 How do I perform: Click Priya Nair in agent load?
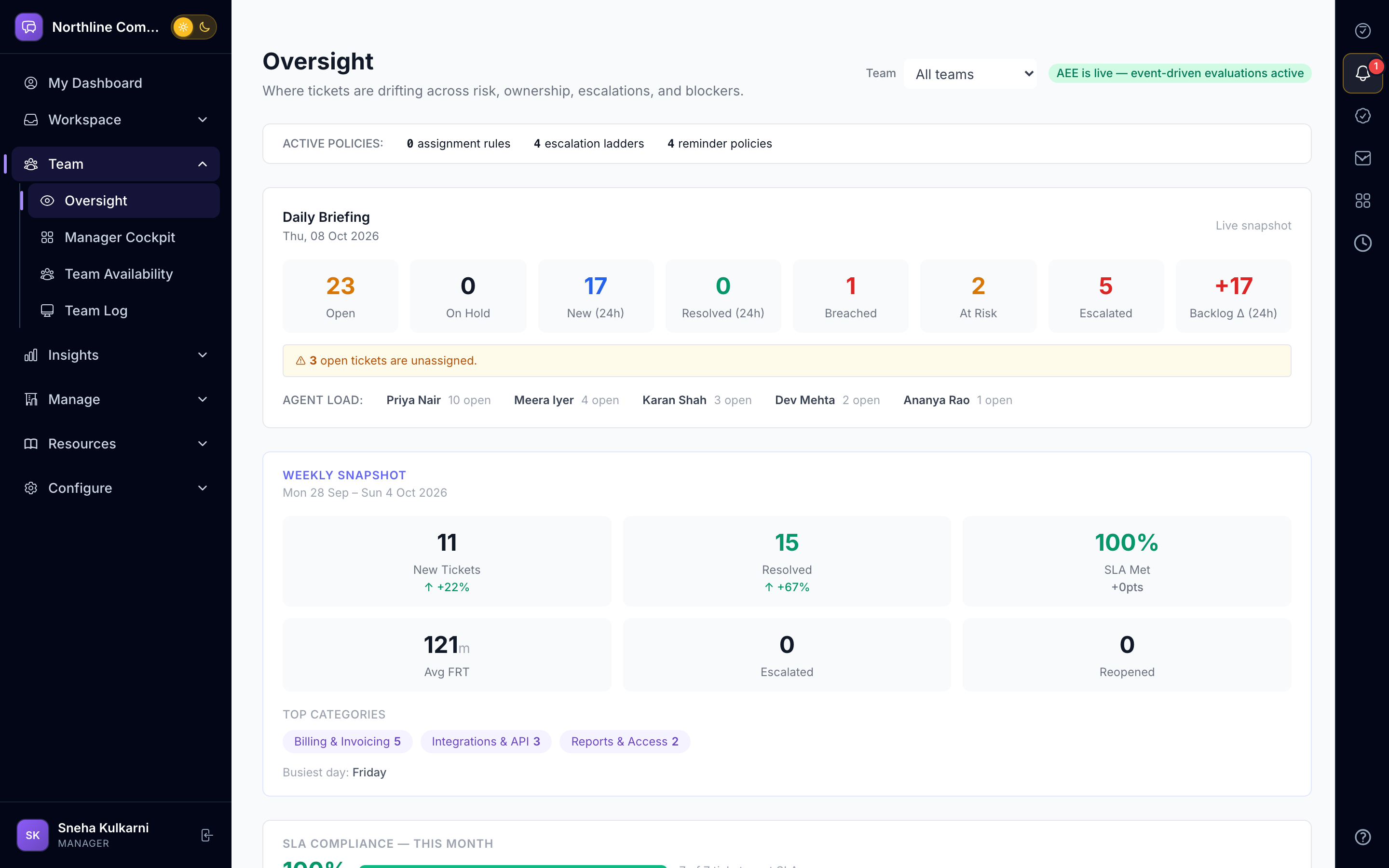413,400
